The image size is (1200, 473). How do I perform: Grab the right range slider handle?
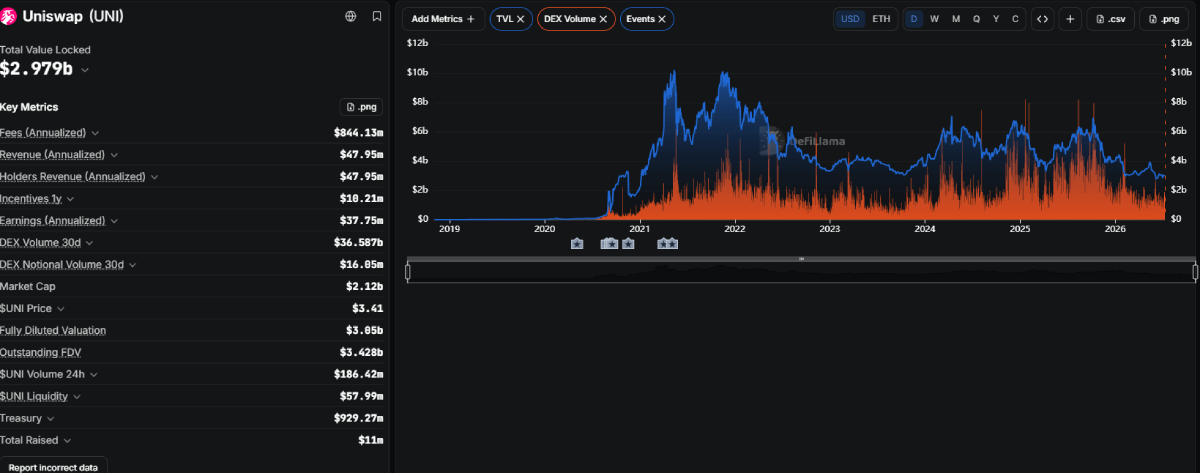pyautogui.click(x=1195, y=272)
